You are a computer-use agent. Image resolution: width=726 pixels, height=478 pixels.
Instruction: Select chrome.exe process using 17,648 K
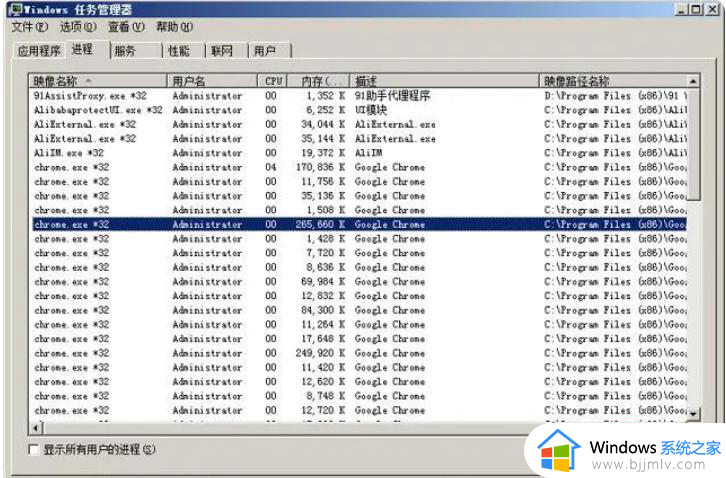tap(359, 339)
